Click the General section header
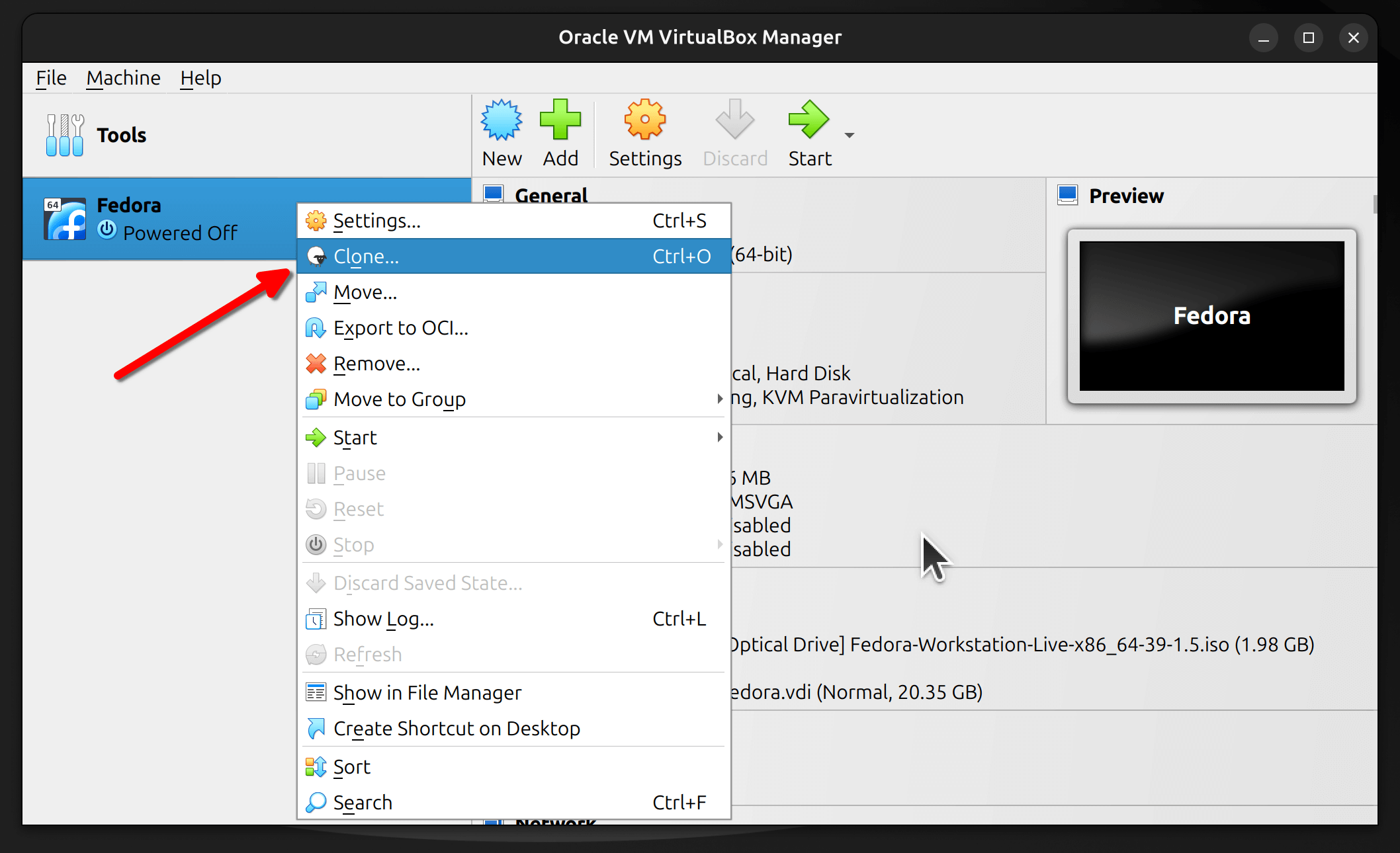Image resolution: width=1400 pixels, height=853 pixels. tap(550, 194)
